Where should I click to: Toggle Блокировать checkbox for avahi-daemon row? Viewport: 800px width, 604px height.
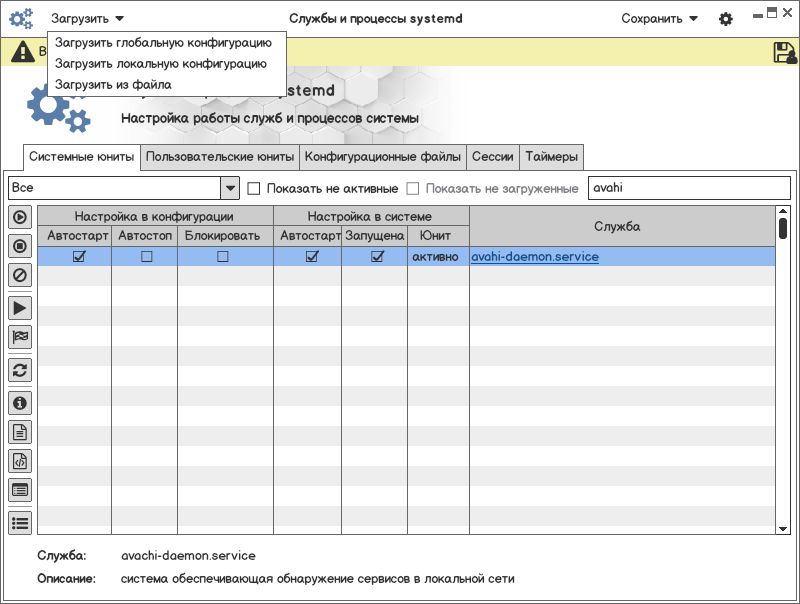(222, 257)
